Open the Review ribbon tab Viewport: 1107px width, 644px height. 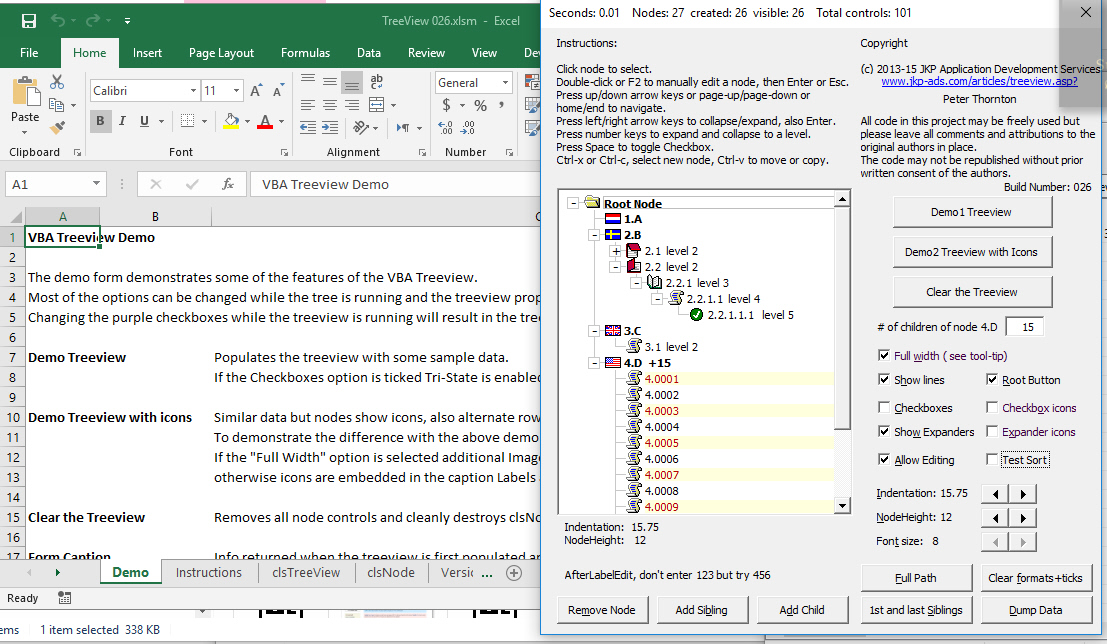point(426,53)
